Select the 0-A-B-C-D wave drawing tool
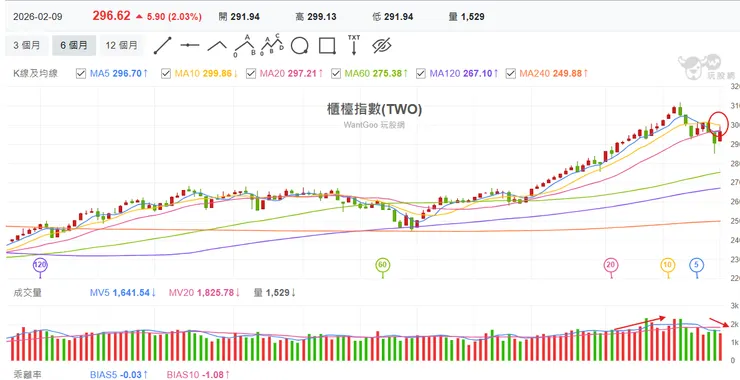740x380 pixels. coord(272,45)
